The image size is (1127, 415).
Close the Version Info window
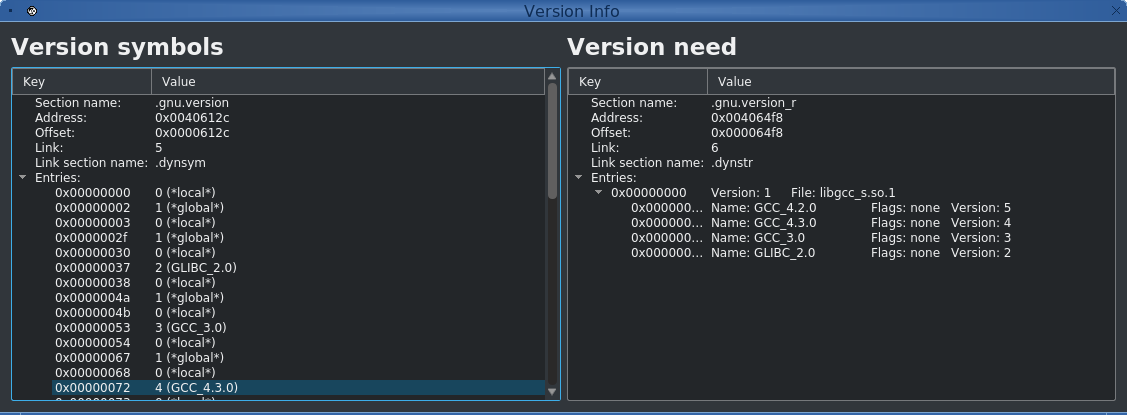pos(1118,10)
